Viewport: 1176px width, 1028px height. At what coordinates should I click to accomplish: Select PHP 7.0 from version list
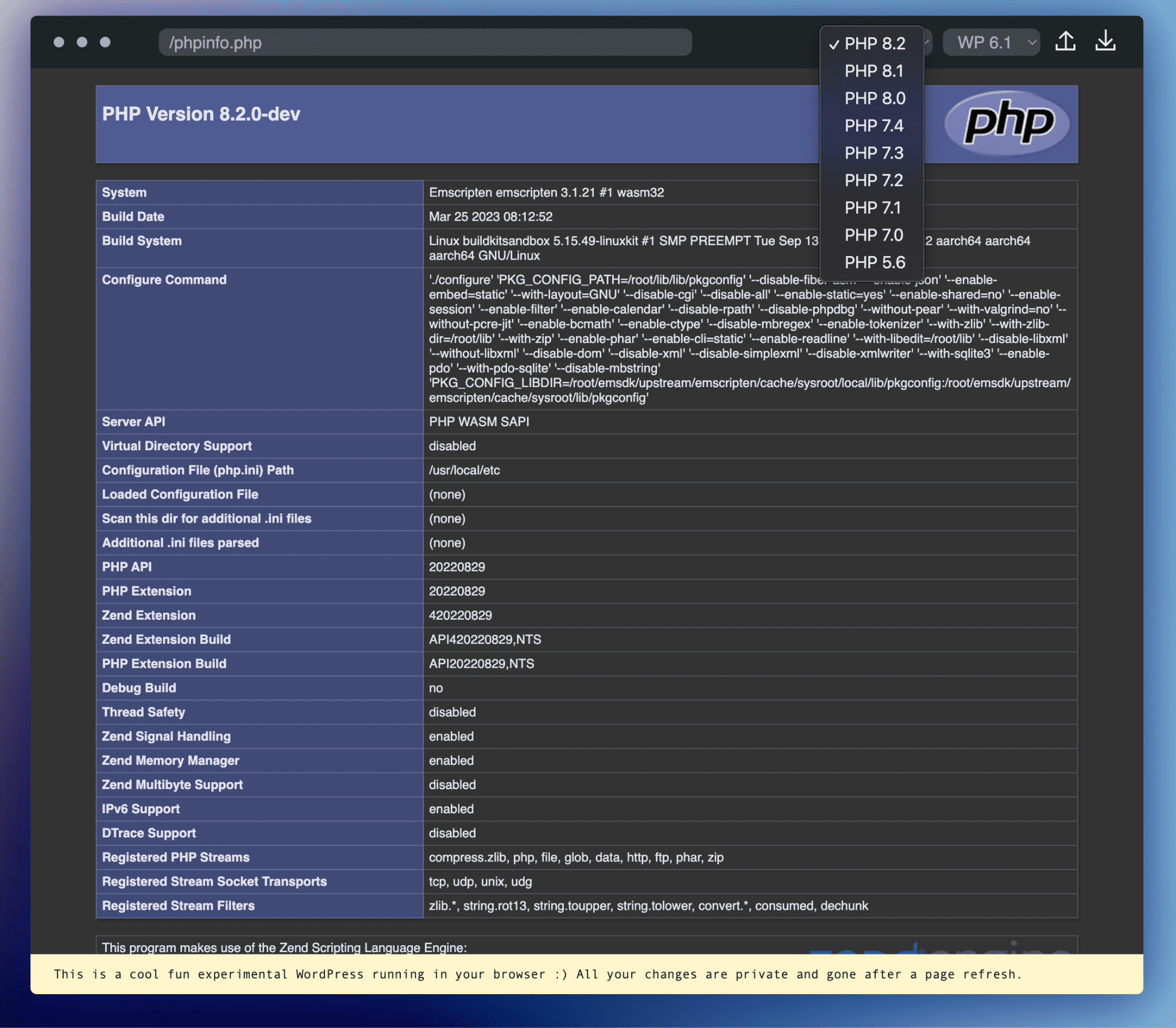coord(873,234)
